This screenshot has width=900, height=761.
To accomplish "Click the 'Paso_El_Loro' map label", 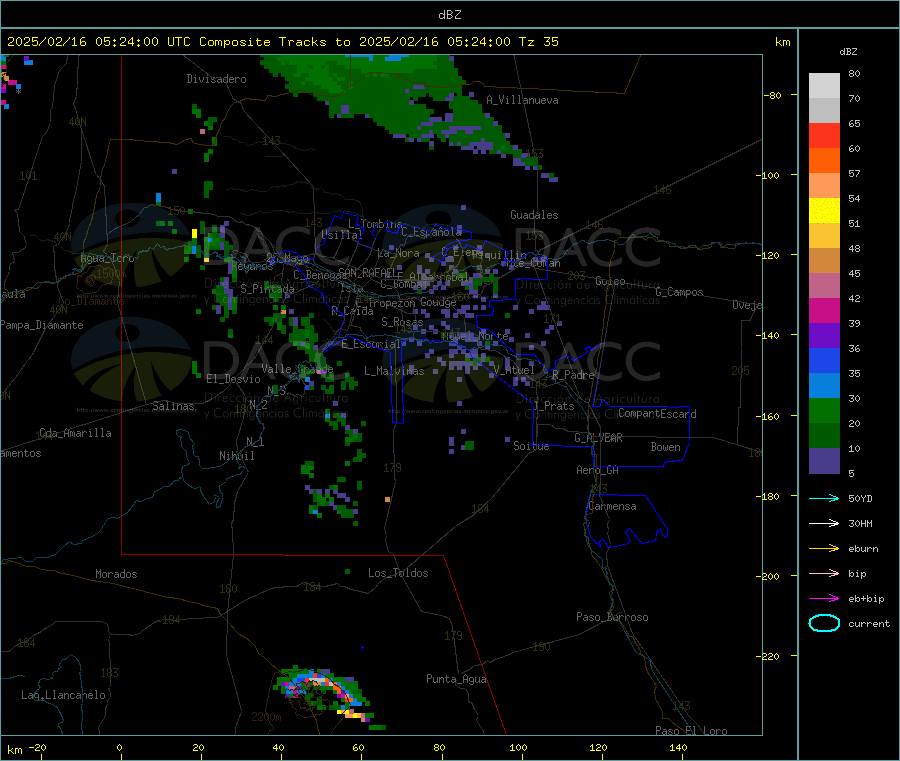I will click(692, 731).
